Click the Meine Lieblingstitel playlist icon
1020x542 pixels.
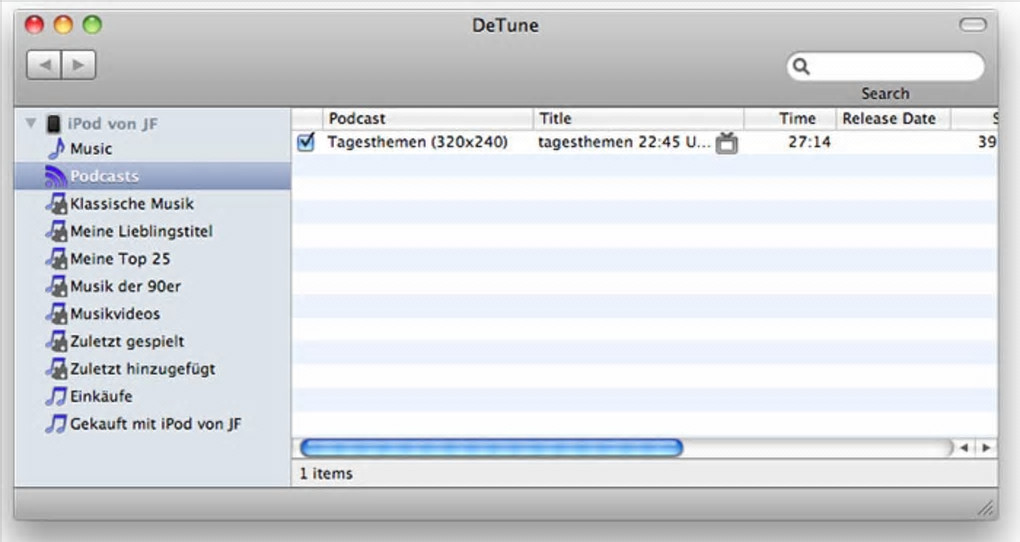click(57, 231)
